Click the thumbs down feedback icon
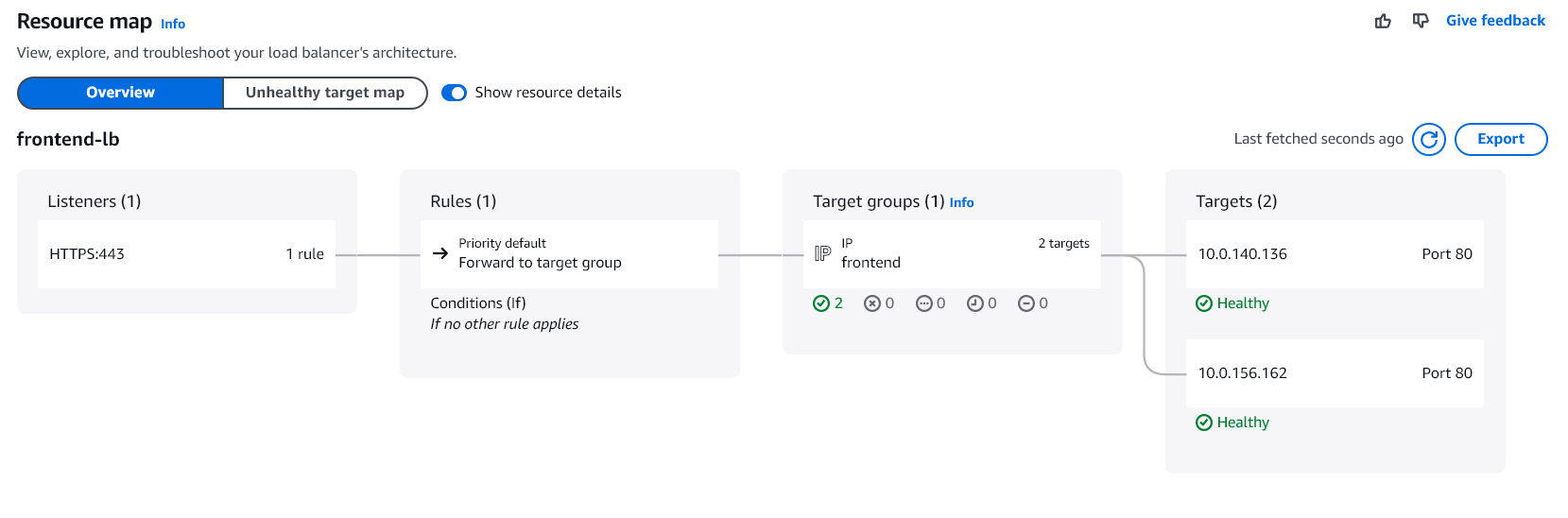The height and width of the screenshot is (518, 1568). tap(1420, 21)
